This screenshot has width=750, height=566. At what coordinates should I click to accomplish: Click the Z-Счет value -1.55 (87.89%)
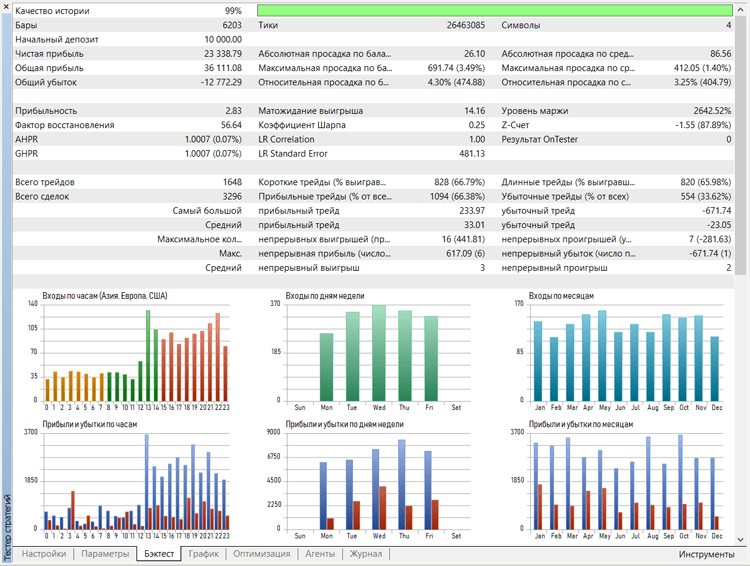point(703,125)
